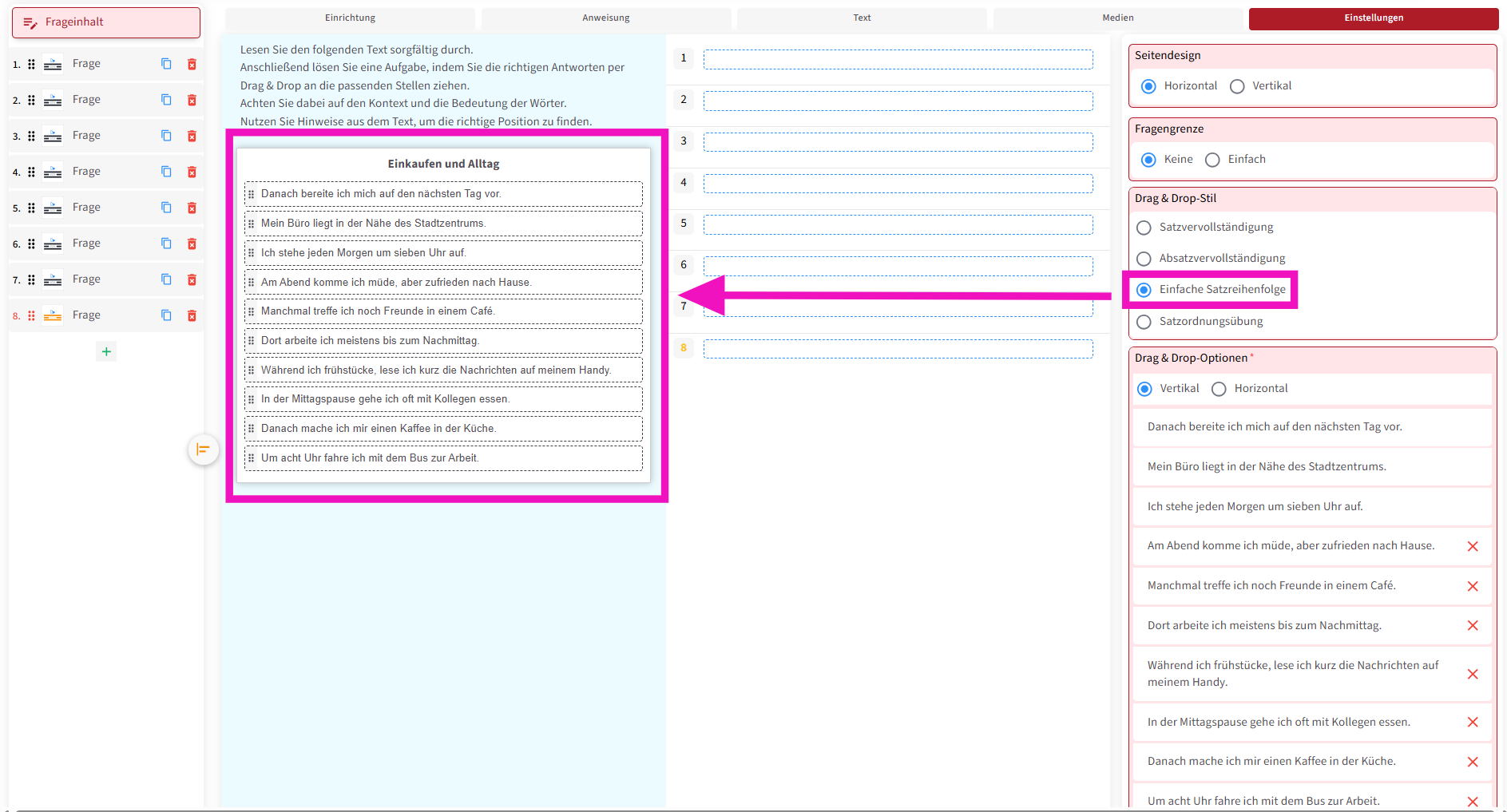1507x812 pixels.
Task: Duplicate question 1 with copy icon
Action: click(x=166, y=64)
